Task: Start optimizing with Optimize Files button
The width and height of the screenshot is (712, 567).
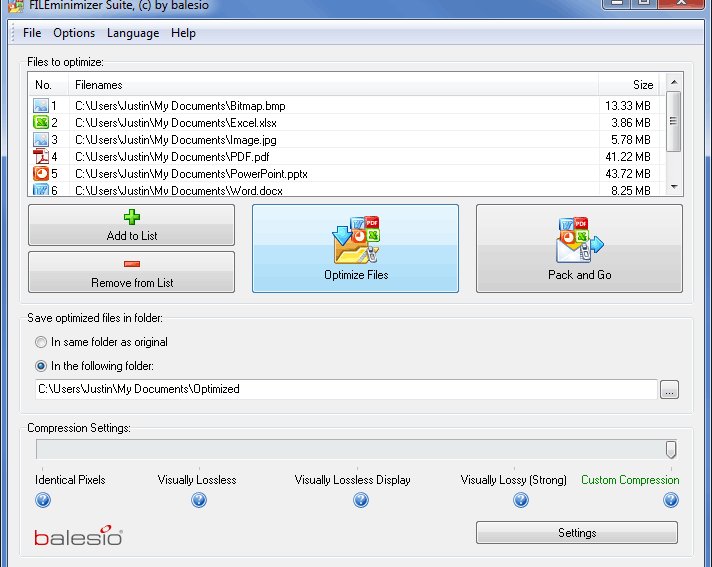Action: pyautogui.click(x=356, y=248)
